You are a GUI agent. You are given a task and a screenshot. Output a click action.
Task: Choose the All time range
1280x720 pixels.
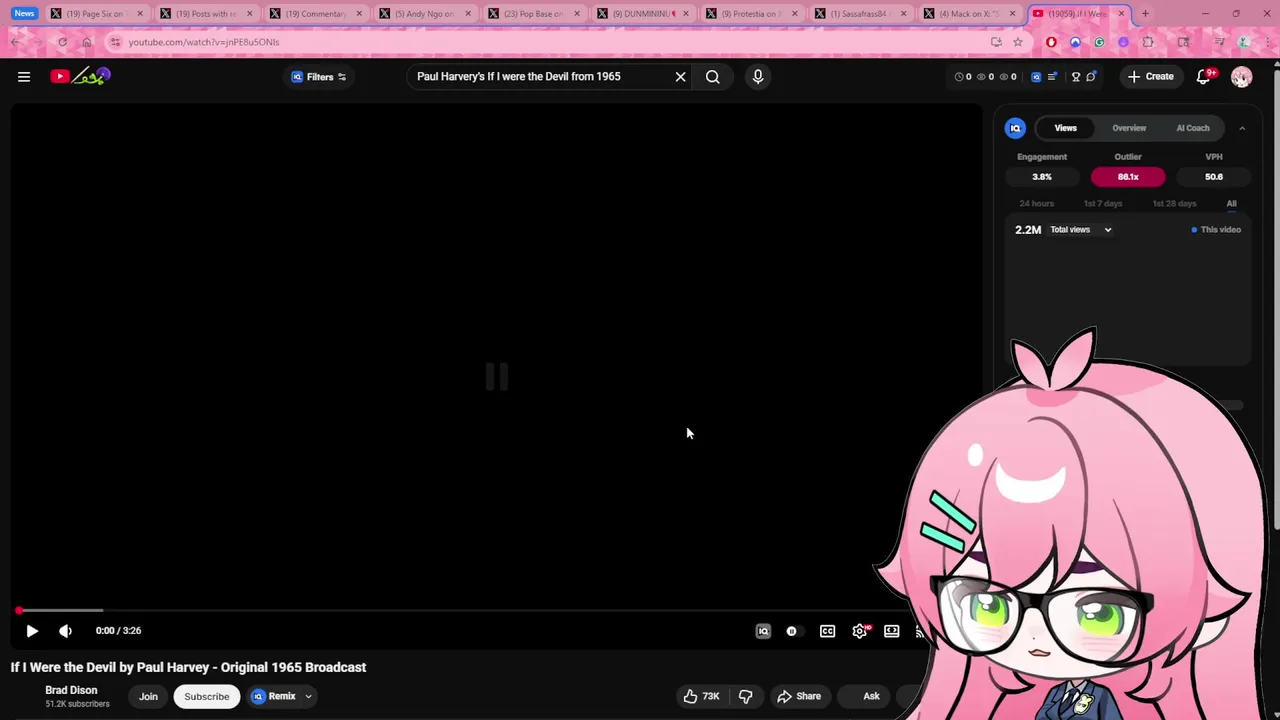point(1231,204)
